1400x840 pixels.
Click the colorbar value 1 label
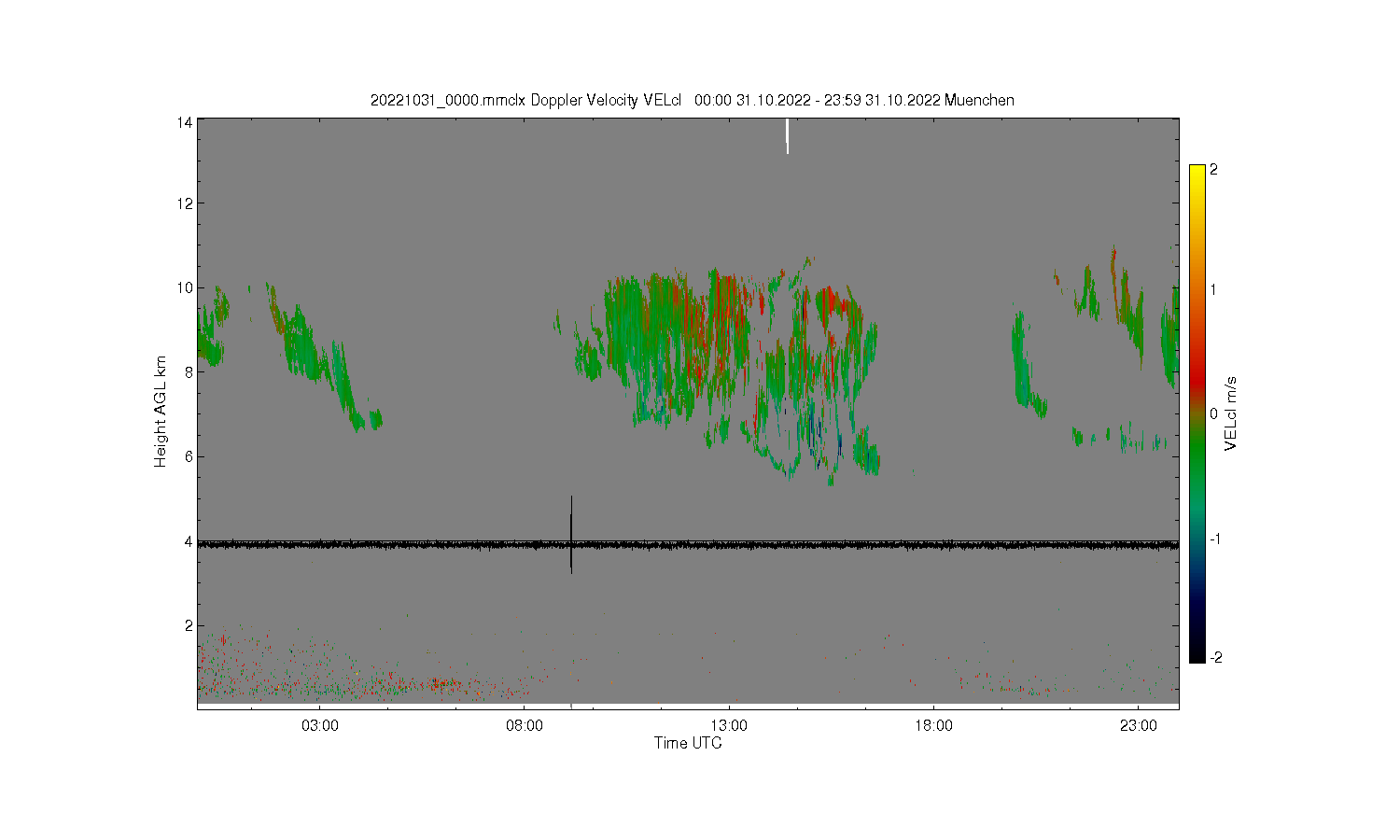pyautogui.click(x=1213, y=289)
